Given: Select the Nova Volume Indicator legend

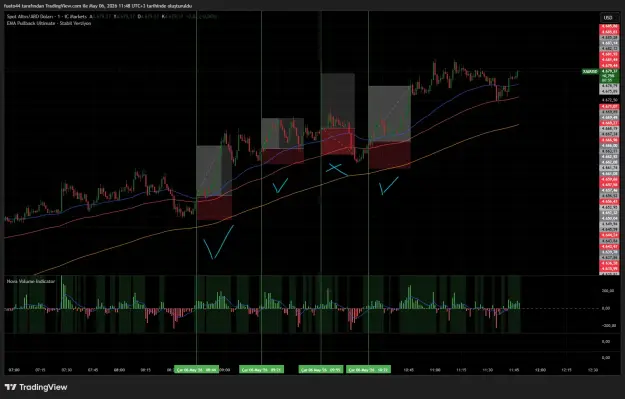Looking at the screenshot, I should (x=31, y=281).
